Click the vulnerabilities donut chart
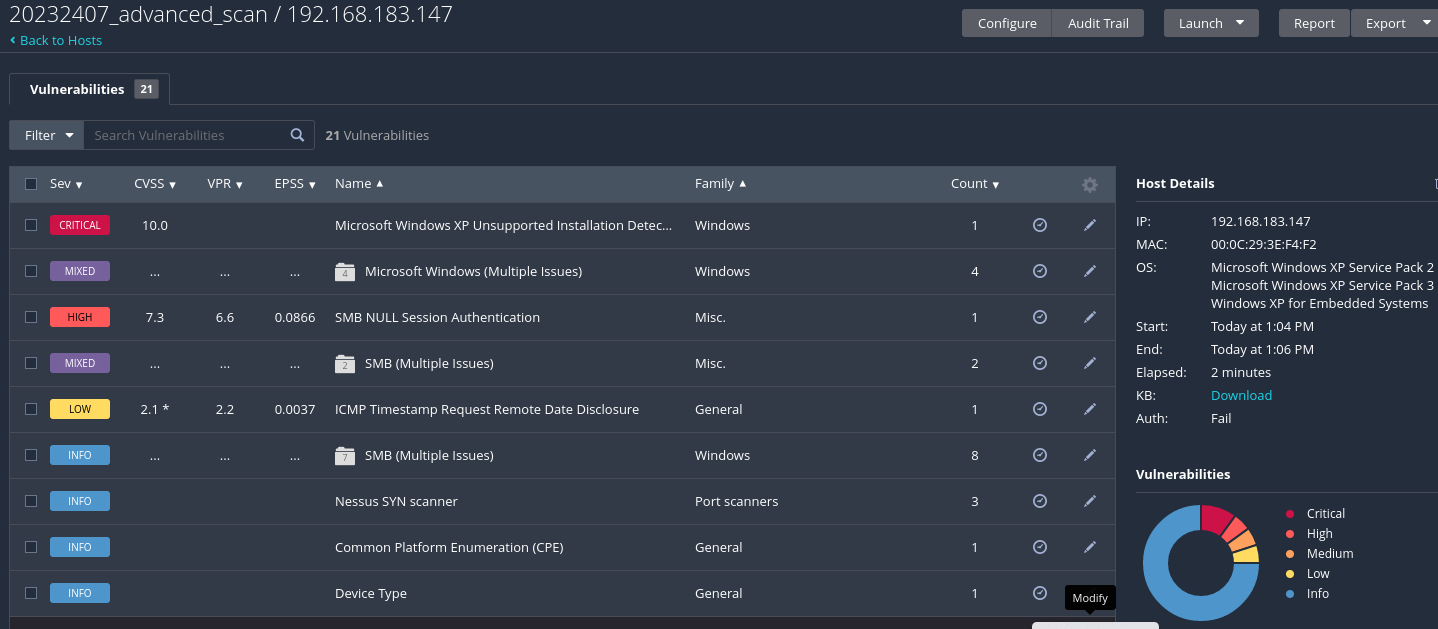This screenshot has height=629, width=1438. coord(1200,563)
